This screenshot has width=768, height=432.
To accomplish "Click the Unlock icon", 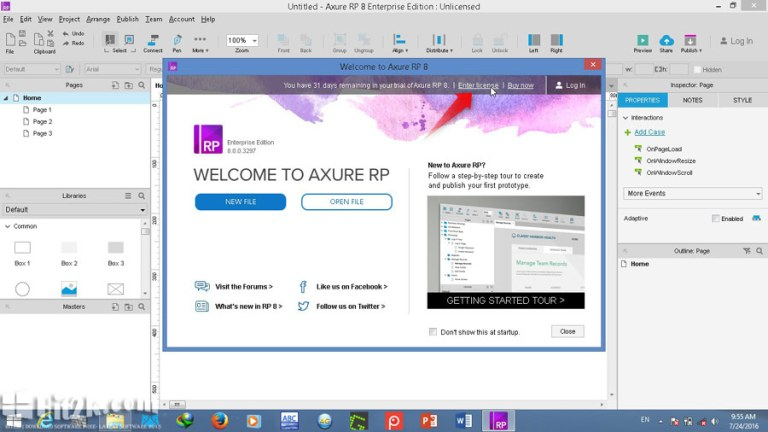I will [500, 43].
